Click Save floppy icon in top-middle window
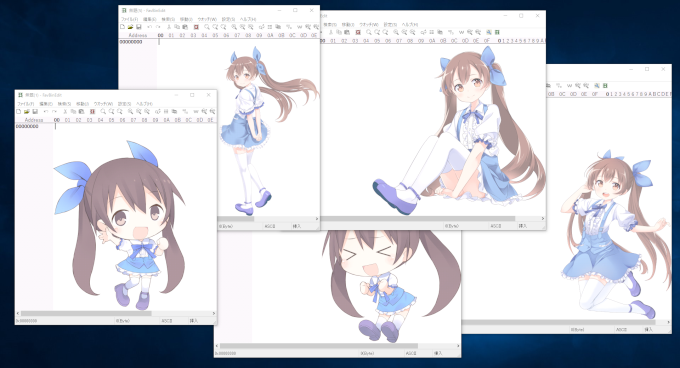 [138, 27]
